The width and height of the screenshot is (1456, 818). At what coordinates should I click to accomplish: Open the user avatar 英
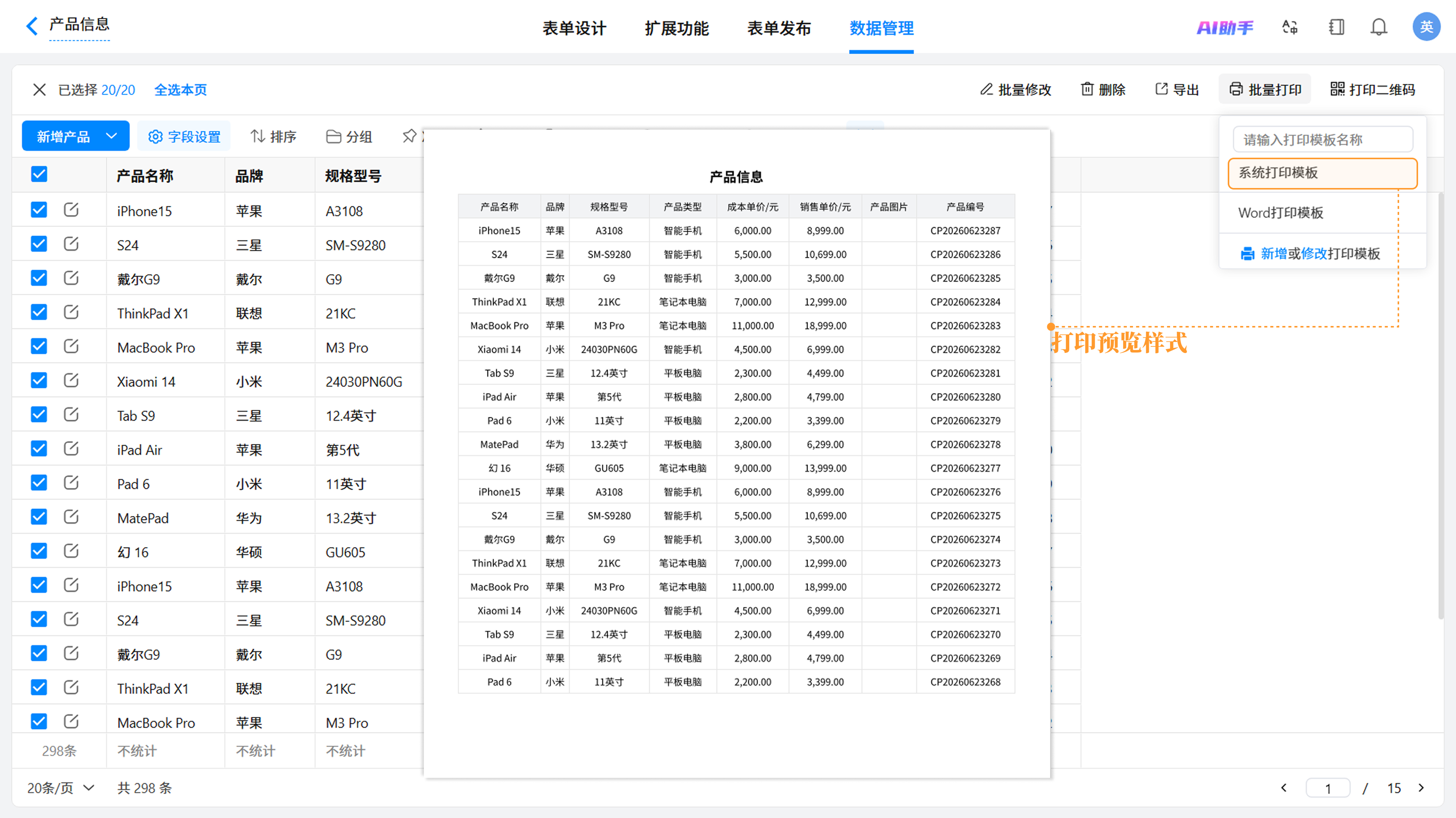point(1426,27)
